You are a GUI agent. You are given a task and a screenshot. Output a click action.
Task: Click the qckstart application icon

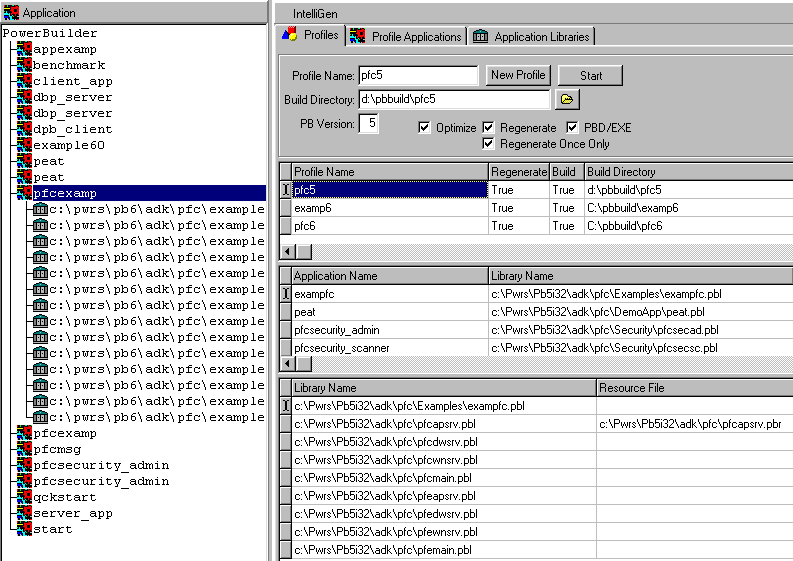pyautogui.click(x=24, y=497)
